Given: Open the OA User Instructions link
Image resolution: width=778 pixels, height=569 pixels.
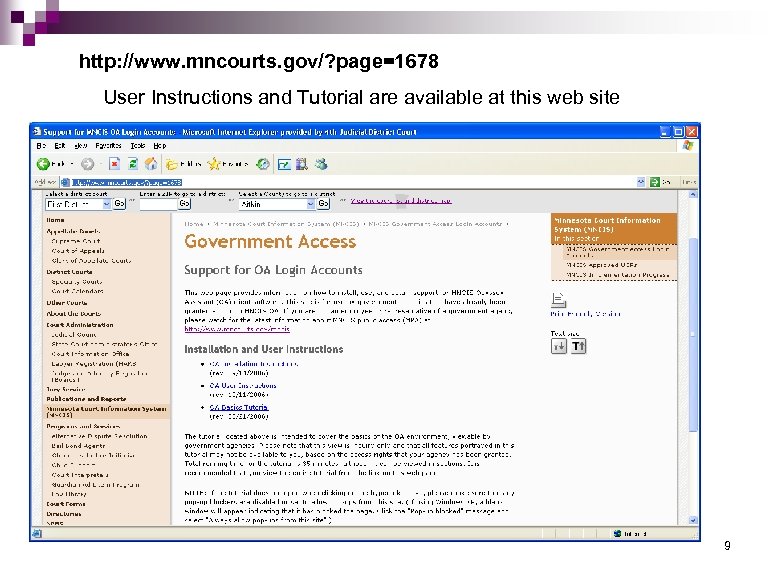Looking at the screenshot, I should (243, 385).
